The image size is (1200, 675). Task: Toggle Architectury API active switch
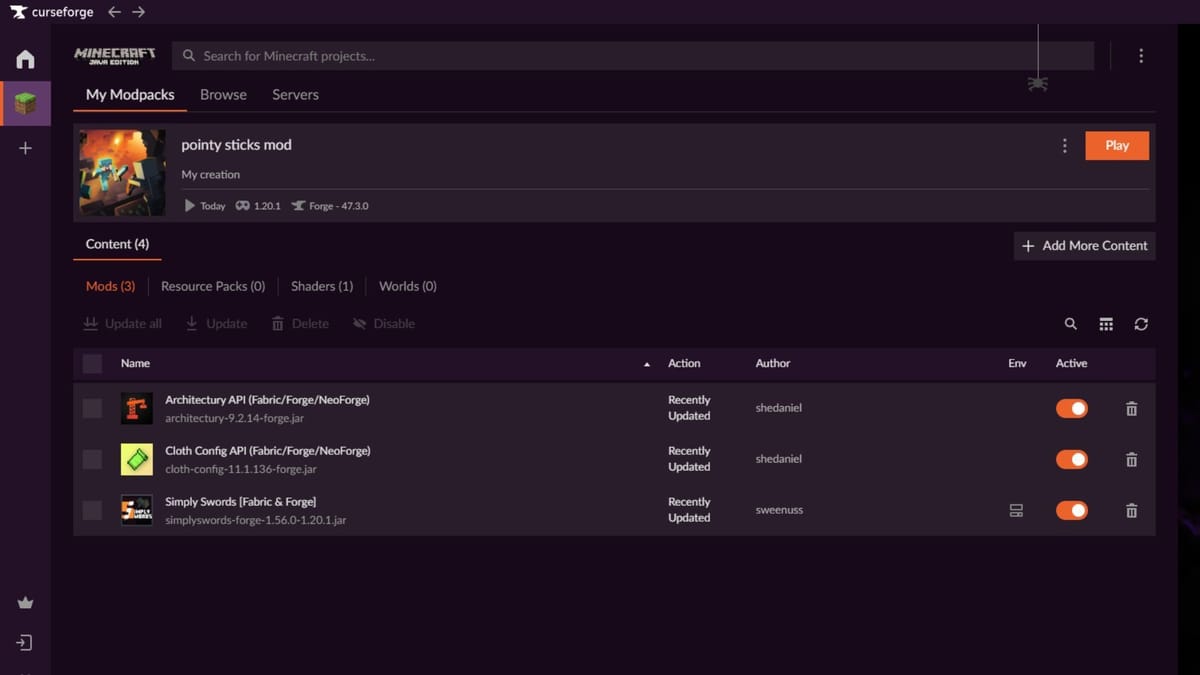(1071, 408)
